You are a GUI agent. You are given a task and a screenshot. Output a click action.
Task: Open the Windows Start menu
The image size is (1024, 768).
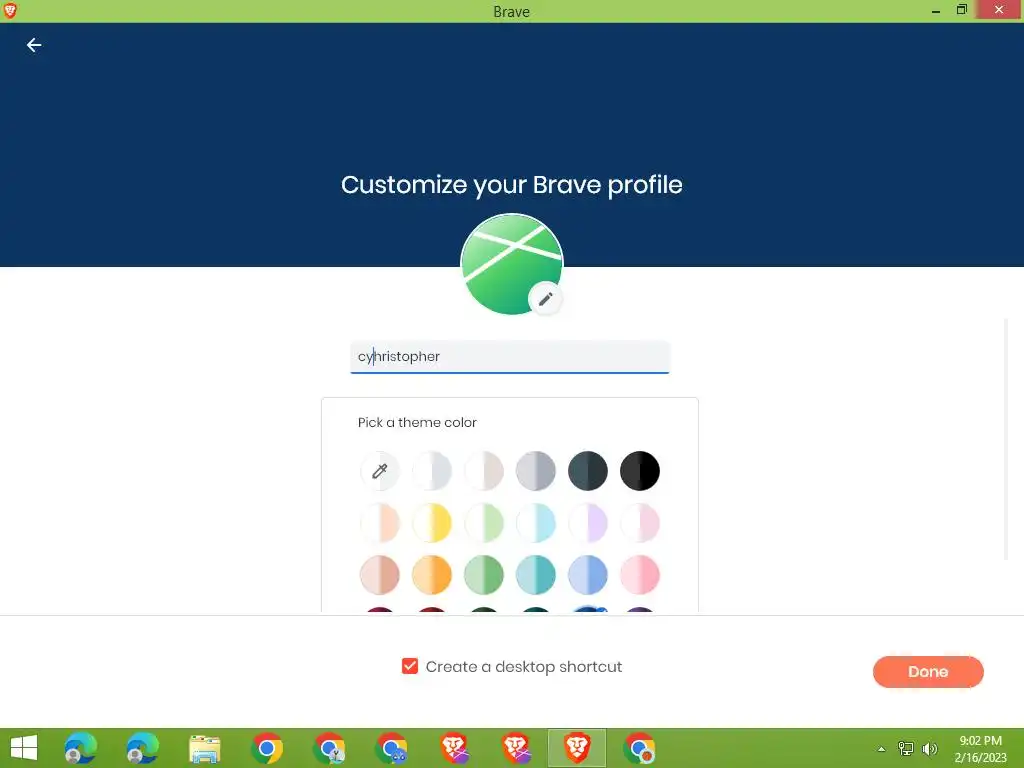pos(24,748)
